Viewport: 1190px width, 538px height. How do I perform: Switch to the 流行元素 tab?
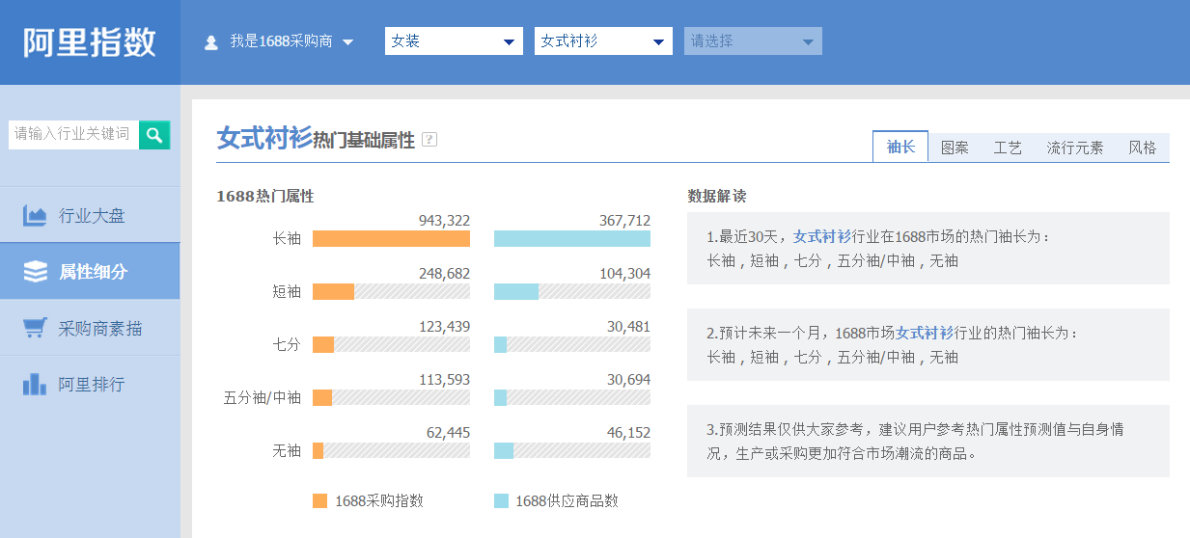pos(1075,148)
